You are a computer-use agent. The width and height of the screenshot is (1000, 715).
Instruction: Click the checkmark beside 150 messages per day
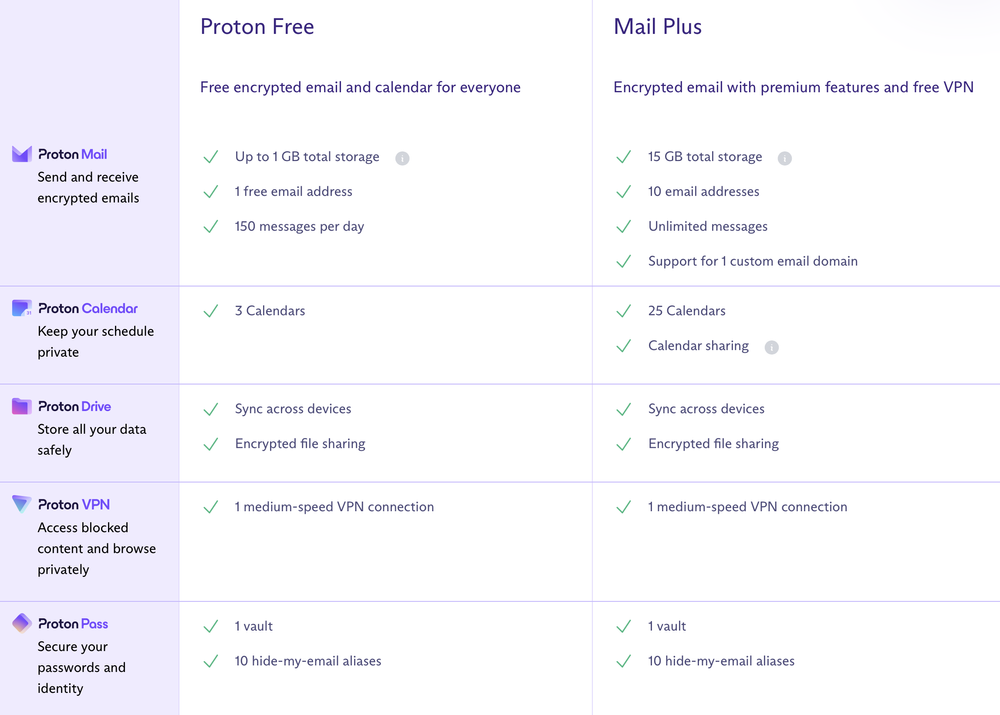coord(210,226)
